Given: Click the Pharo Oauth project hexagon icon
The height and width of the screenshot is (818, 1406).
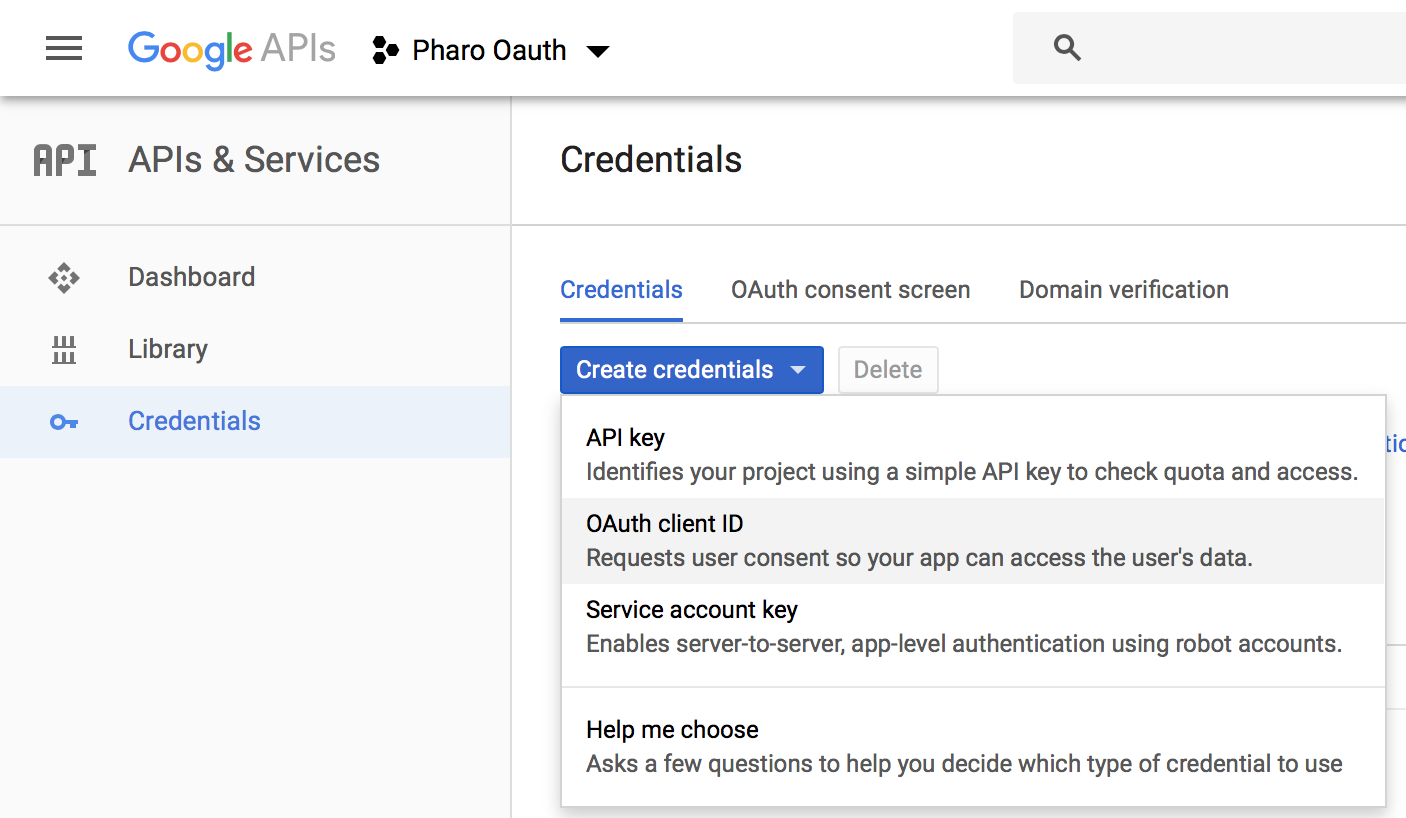Looking at the screenshot, I should 385,49.
